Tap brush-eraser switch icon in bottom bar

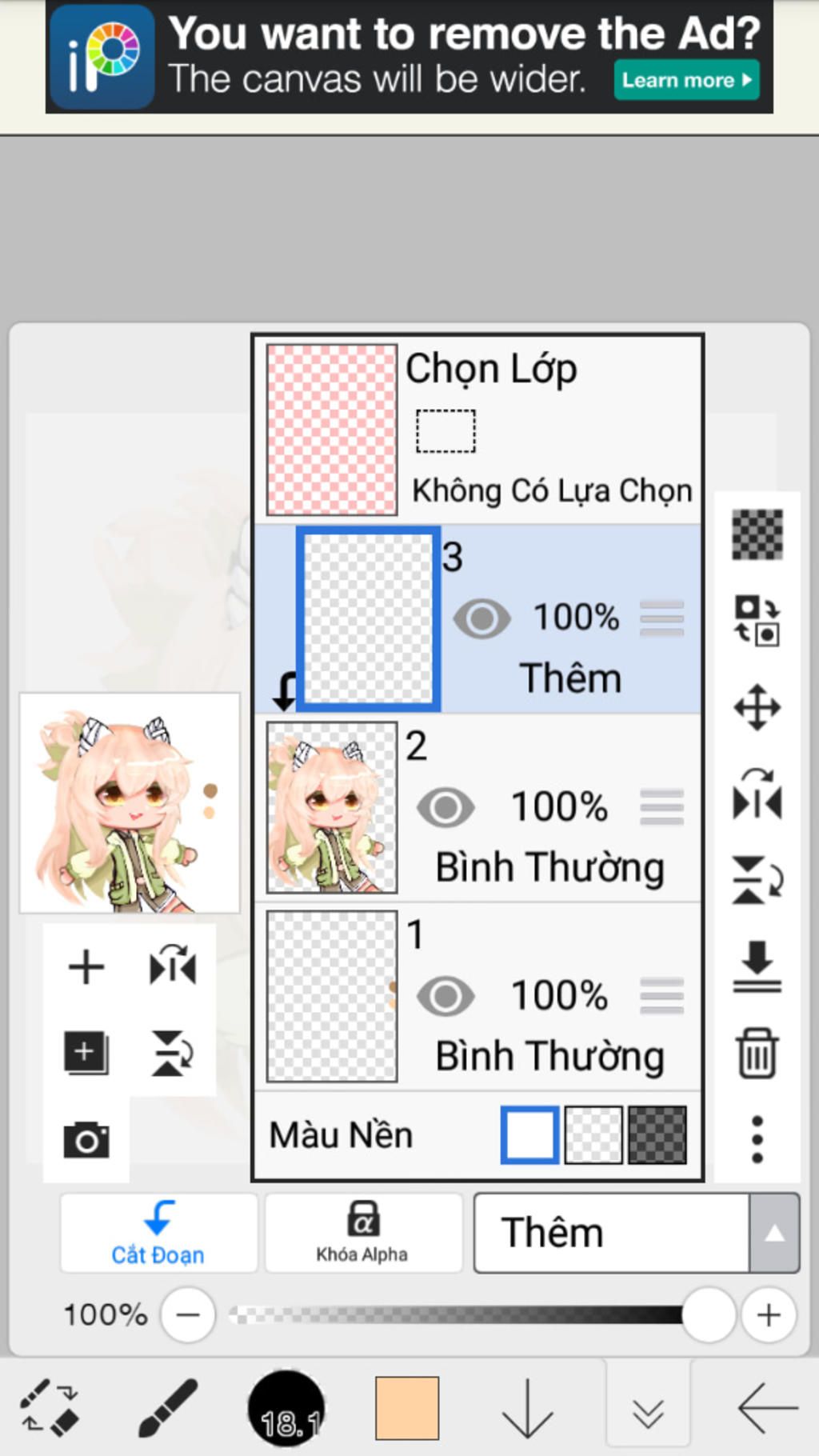(x=50, y=1407)
